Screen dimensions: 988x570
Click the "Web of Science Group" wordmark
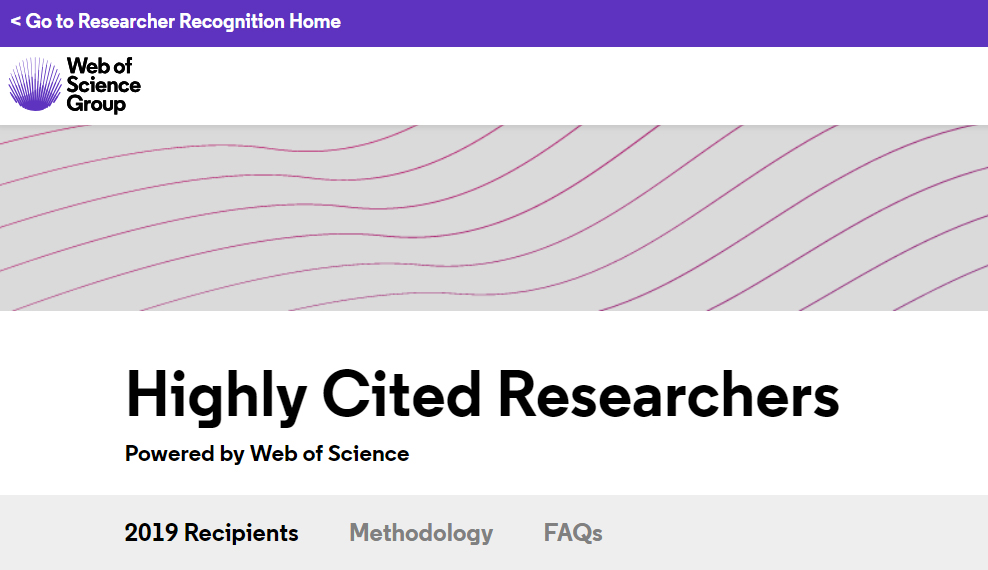pyautogui.click(x=103, y=84)
